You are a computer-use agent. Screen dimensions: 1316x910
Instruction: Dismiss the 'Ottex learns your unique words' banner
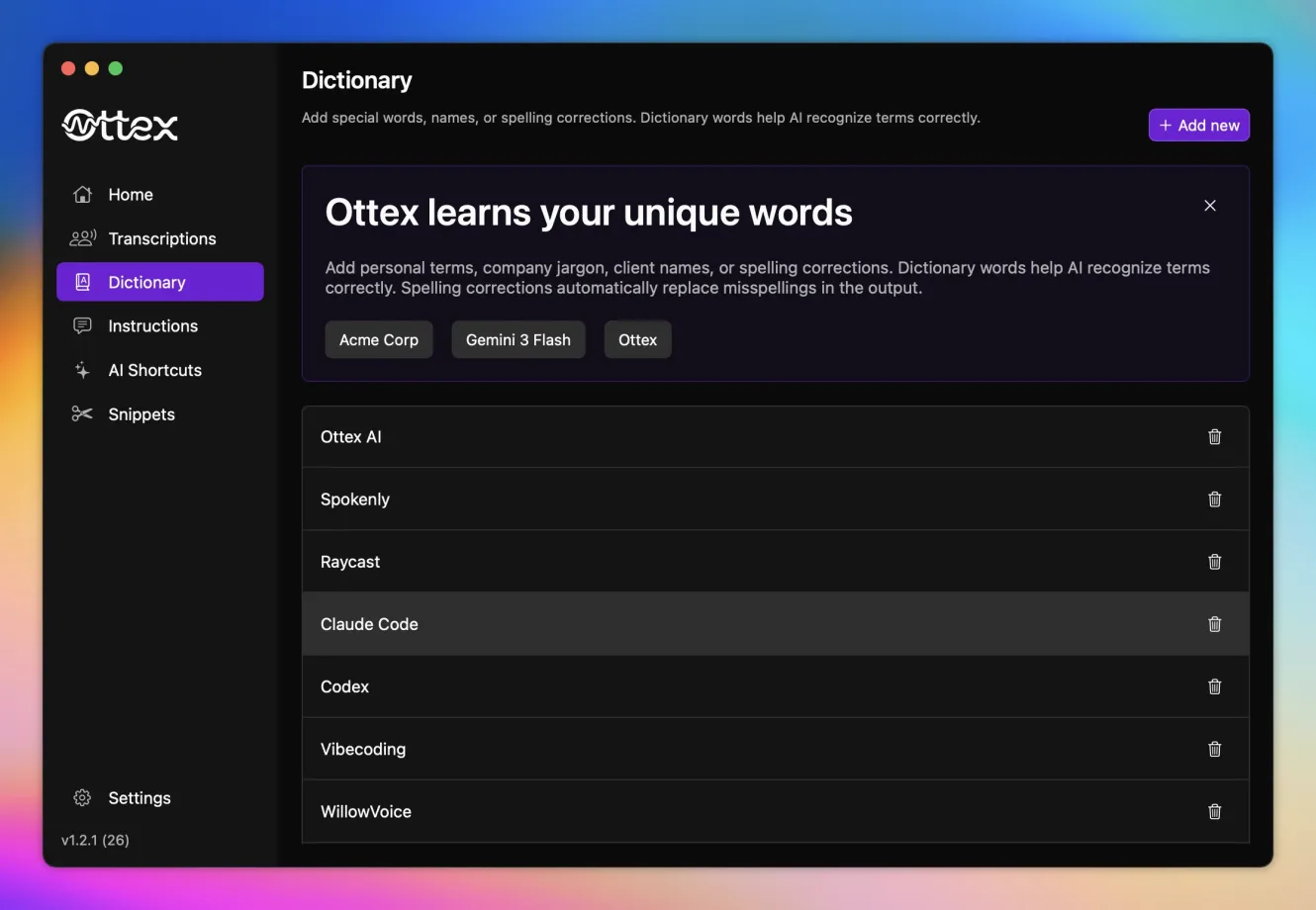coord(1210,206)
